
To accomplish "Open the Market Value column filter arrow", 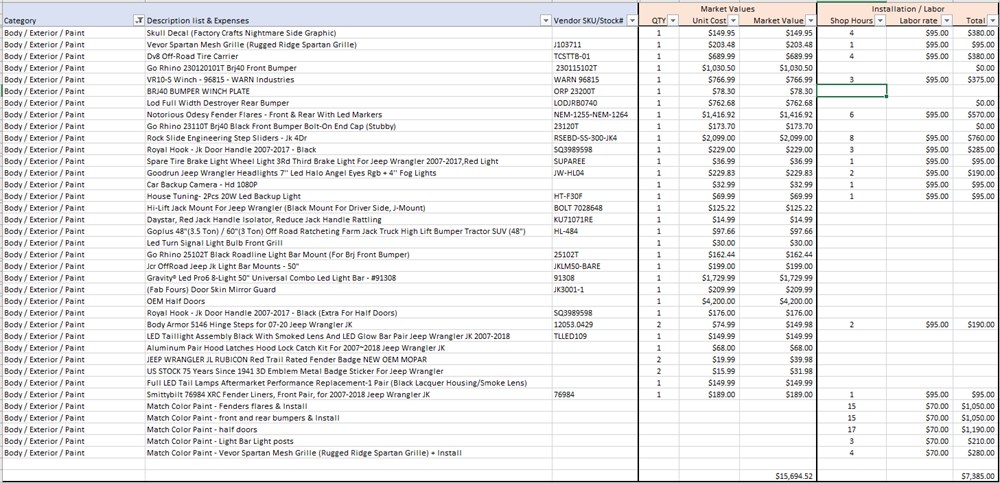I will point(810,21).
